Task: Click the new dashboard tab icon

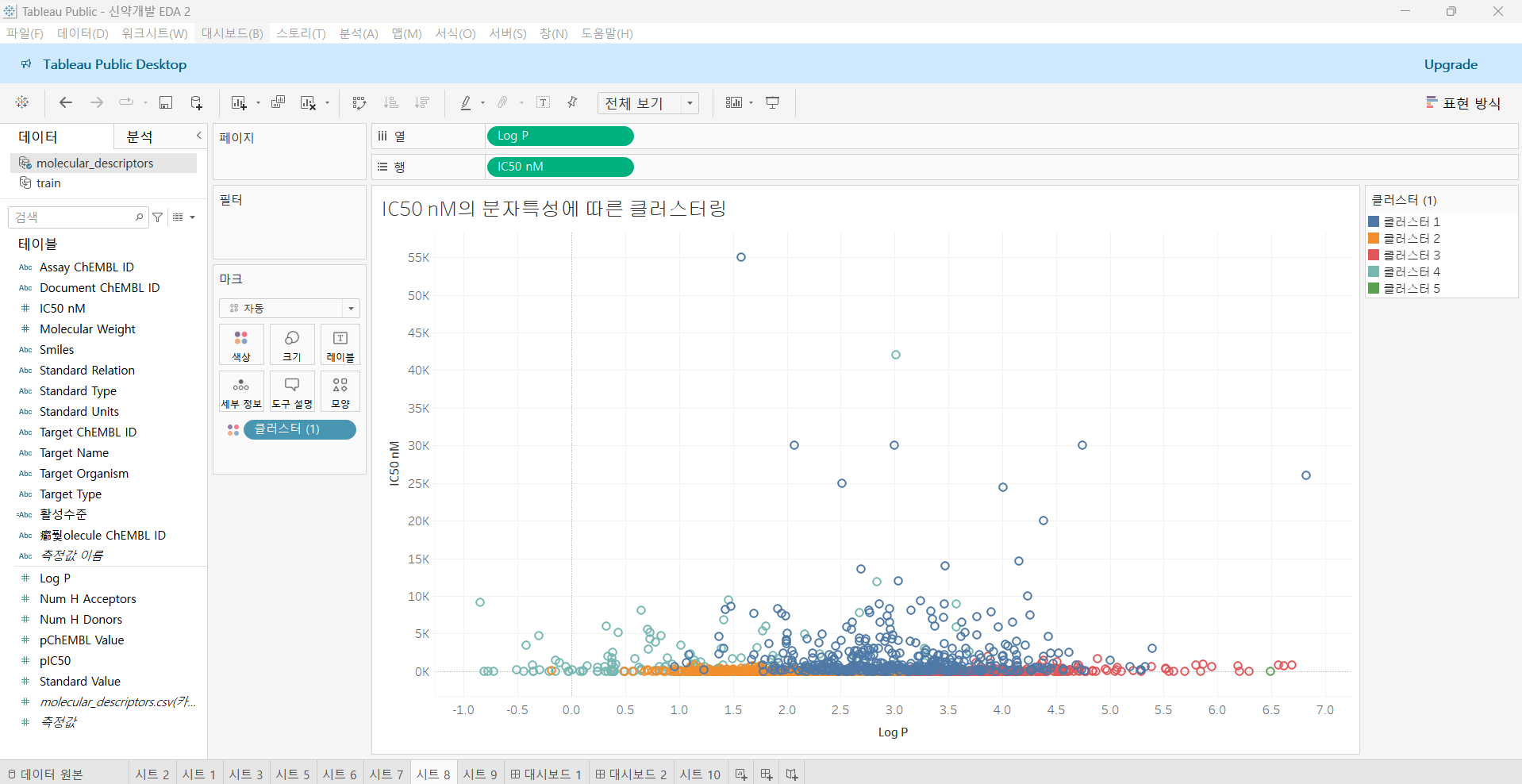Action: coord(767,774)
